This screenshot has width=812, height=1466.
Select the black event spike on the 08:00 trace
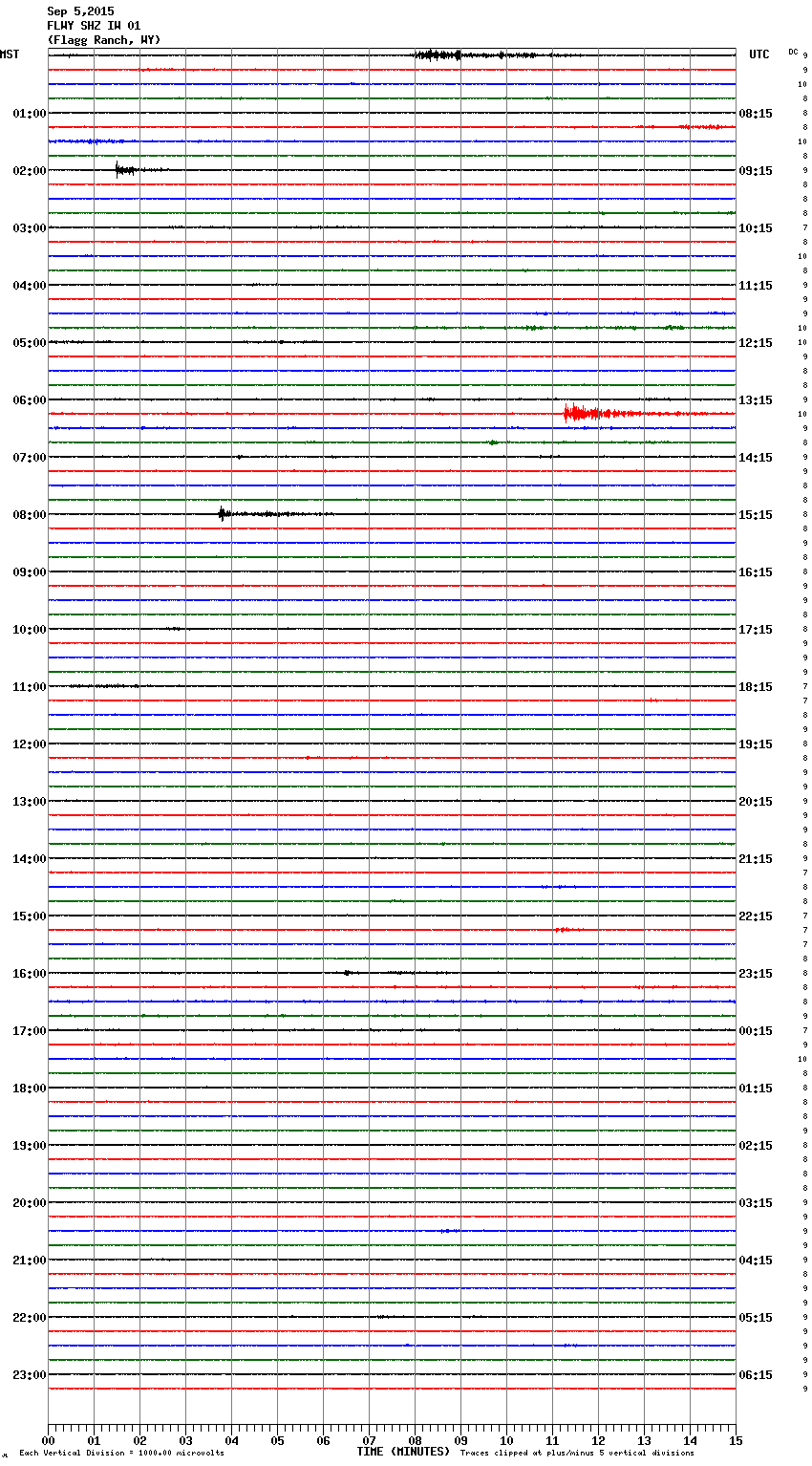[223, 514]
